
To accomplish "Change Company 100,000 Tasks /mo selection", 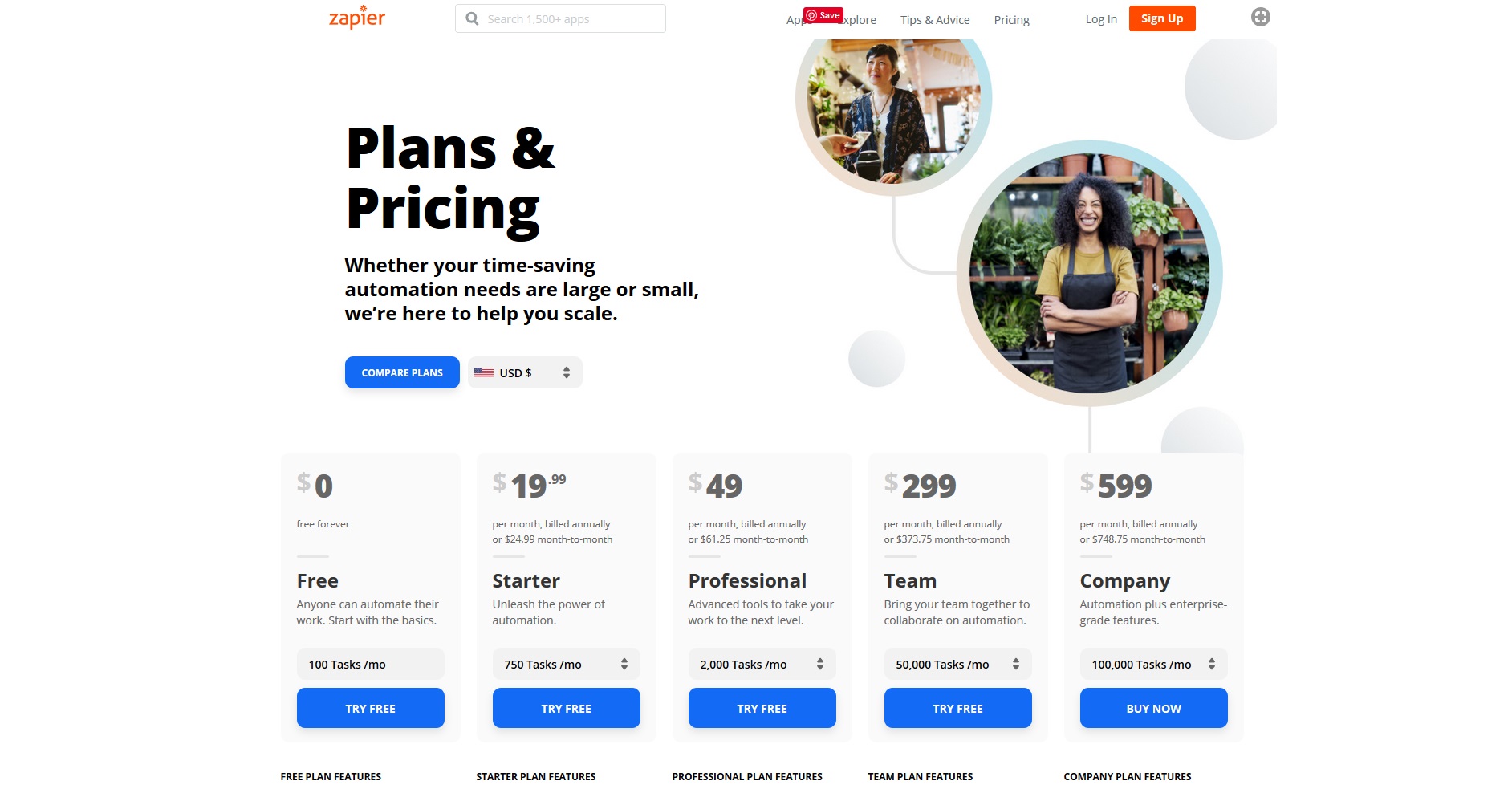I will pyautogui.click(x=1153, y=664).
